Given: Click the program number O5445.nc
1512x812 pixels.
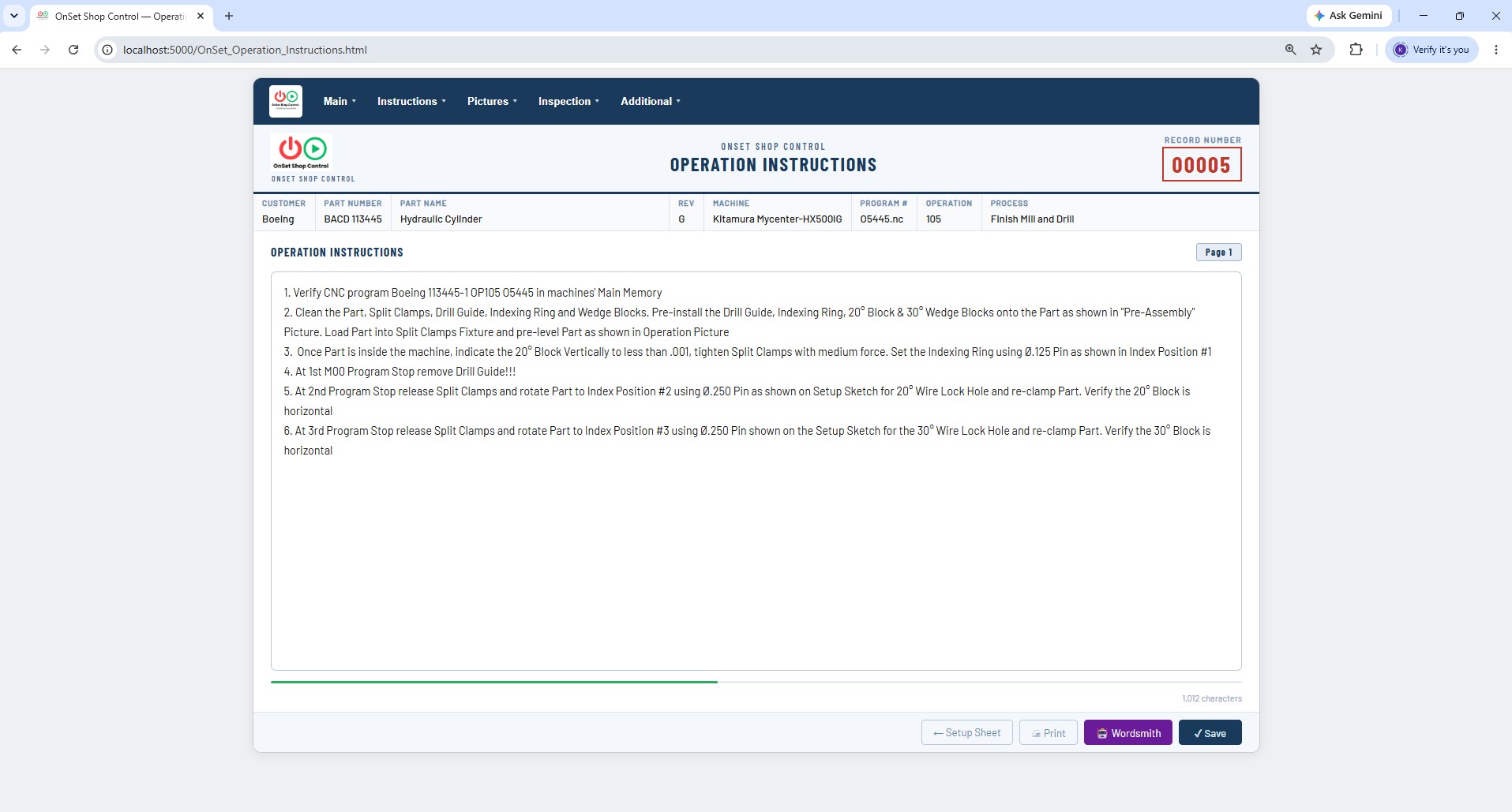Looking at the screenshot, I should (882, 219).
